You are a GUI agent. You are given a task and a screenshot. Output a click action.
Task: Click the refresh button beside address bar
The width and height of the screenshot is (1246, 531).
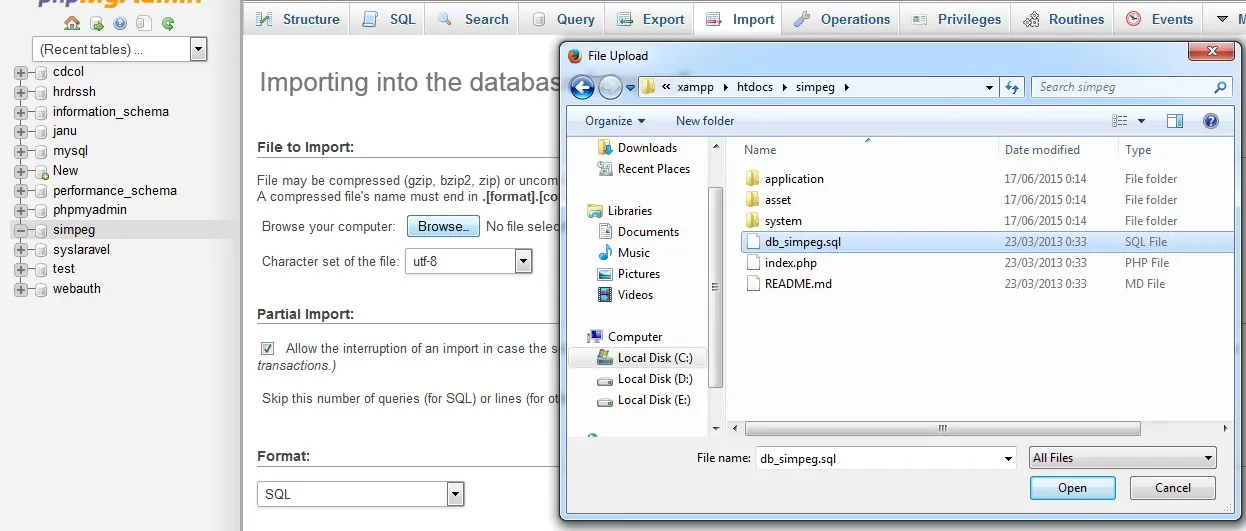point(1013,87)
